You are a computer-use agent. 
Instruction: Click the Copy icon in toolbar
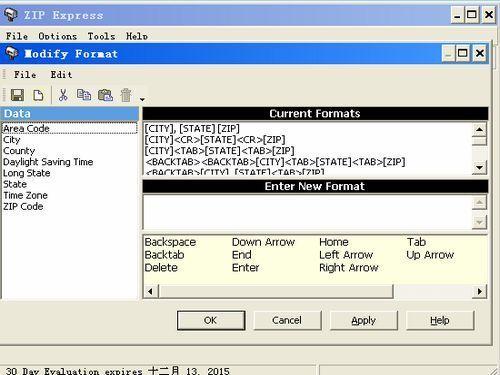point(84,95)
